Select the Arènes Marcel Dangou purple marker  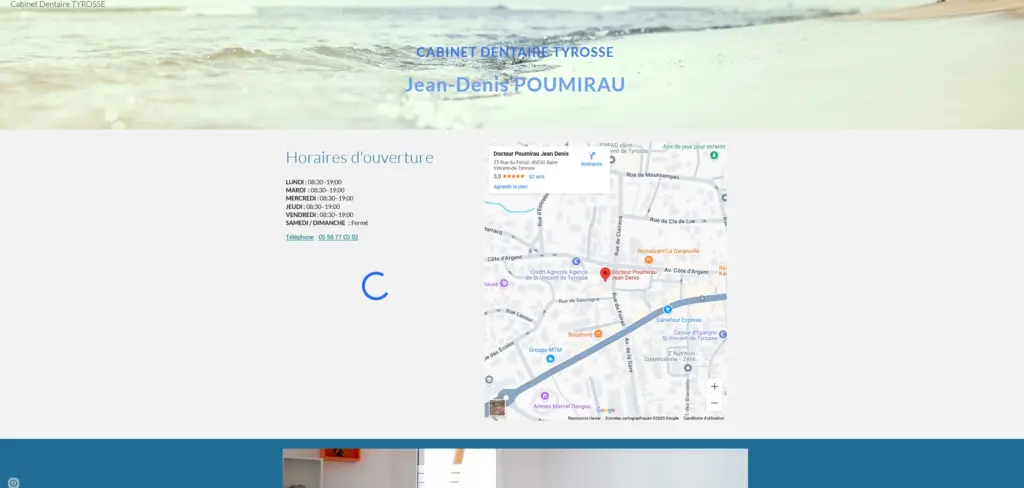pos(545,396)
